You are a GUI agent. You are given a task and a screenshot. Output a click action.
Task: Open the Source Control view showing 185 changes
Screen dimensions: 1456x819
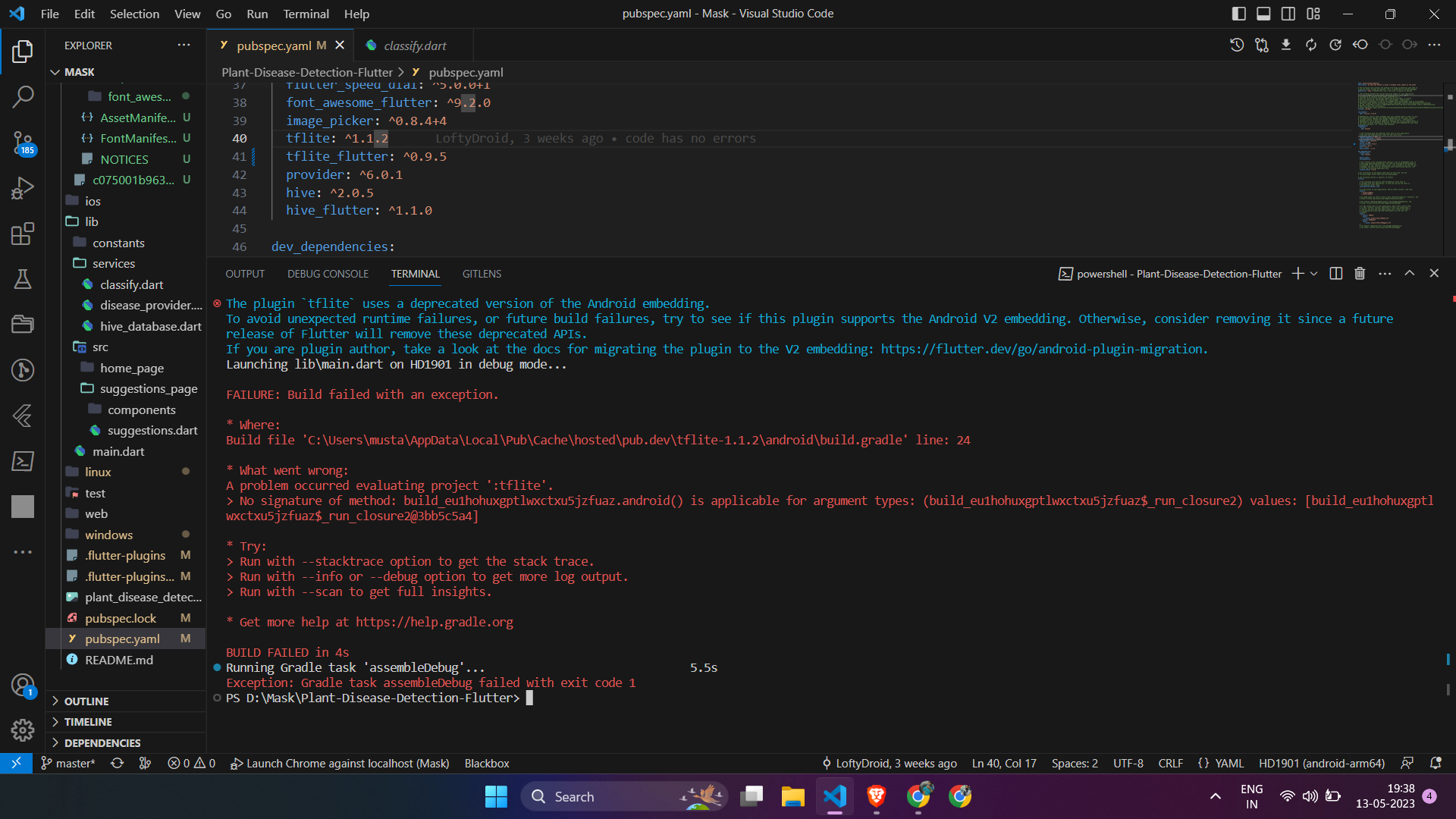[23, 143]
